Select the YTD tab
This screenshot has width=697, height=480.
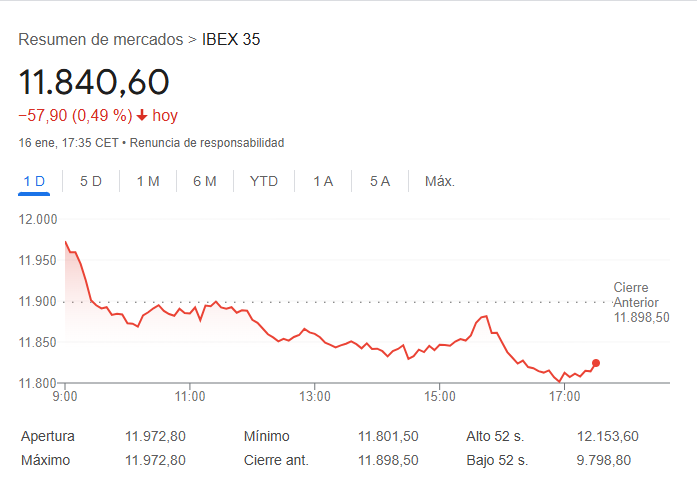point(264,181)
